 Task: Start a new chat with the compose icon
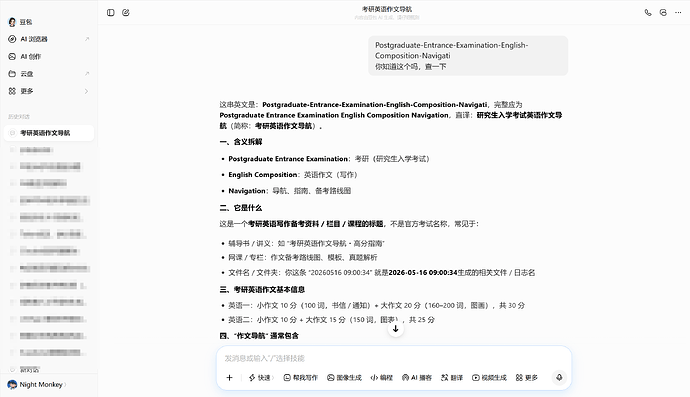(x=126, y=13)
